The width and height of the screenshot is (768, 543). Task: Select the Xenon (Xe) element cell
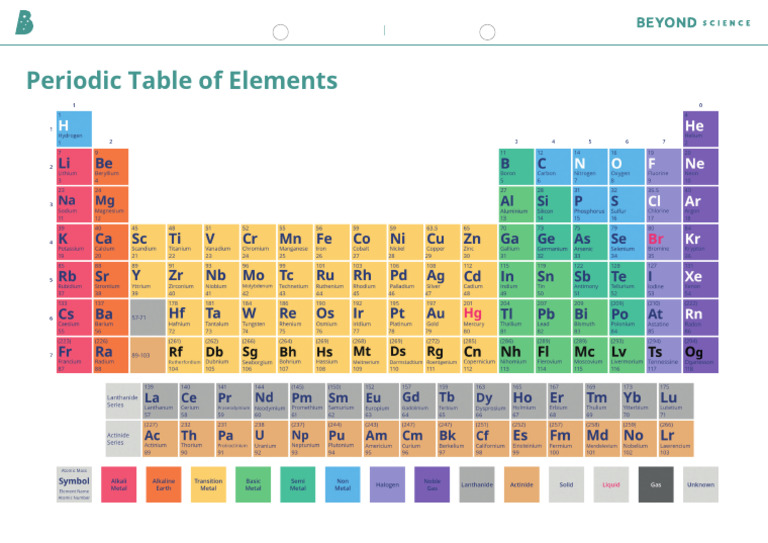(x=700, y=280)
